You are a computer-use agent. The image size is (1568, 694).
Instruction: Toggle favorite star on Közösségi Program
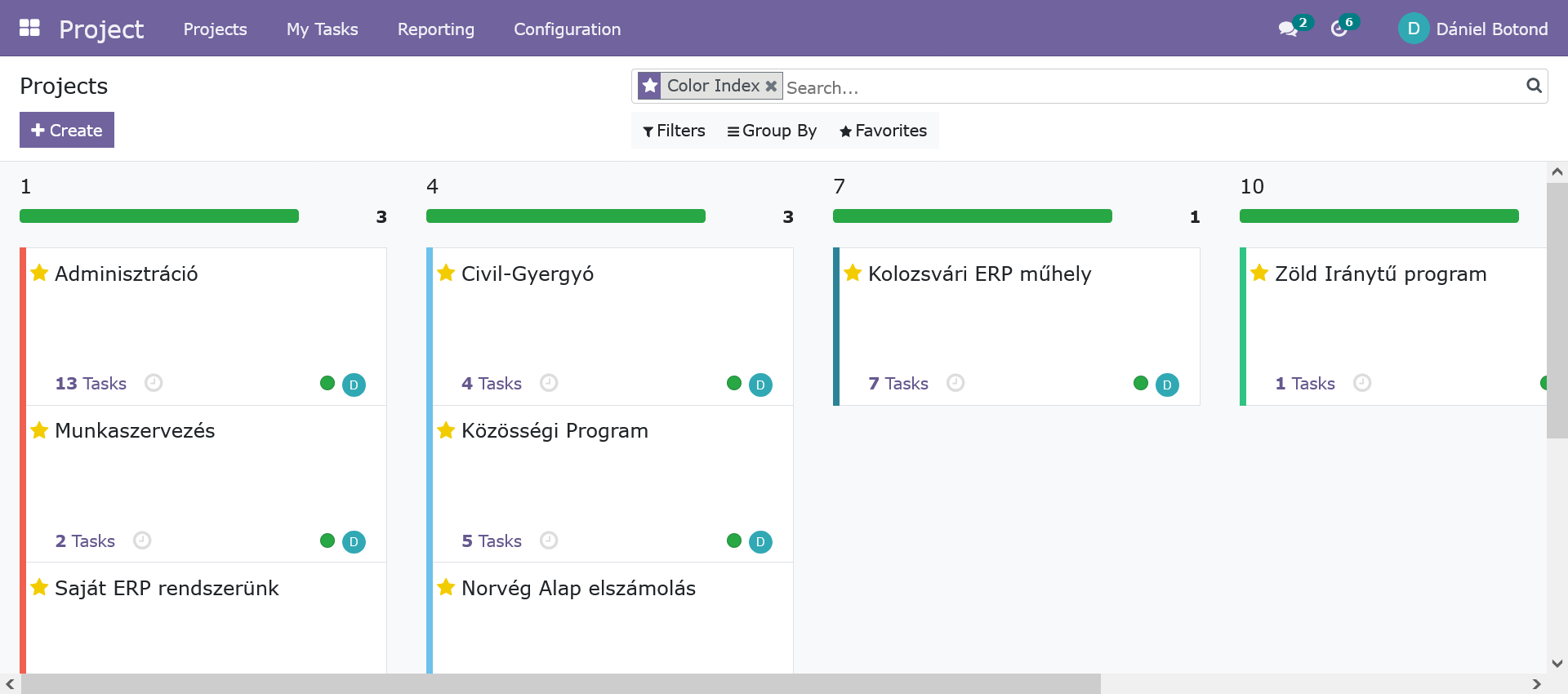(446, 429)
